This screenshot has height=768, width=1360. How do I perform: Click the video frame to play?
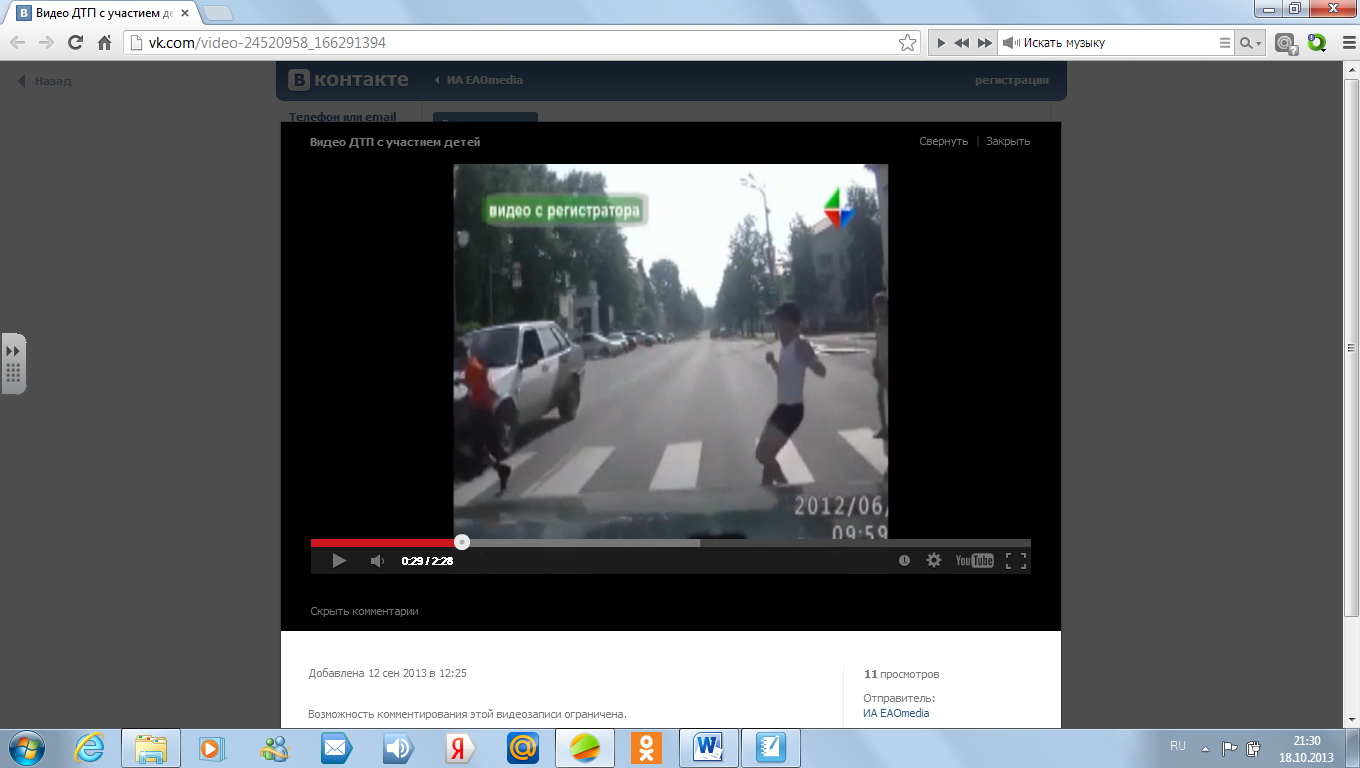(x=671, y=352)
